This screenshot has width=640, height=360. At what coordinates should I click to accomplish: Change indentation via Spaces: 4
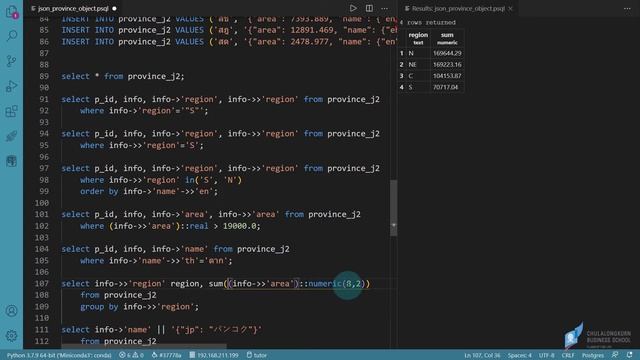[520, 355]
